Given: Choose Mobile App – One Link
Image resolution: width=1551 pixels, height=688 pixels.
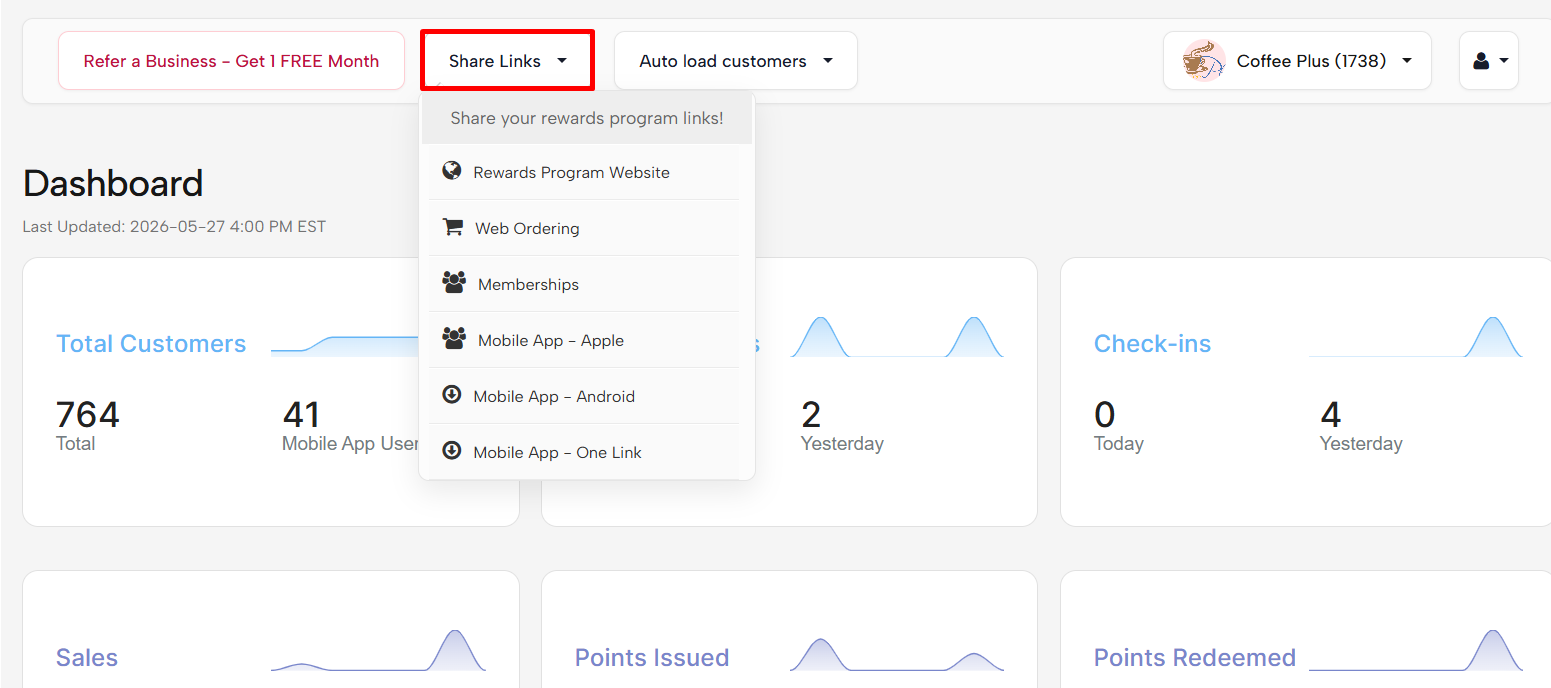Looking at the screenshot, I should 585,452.
